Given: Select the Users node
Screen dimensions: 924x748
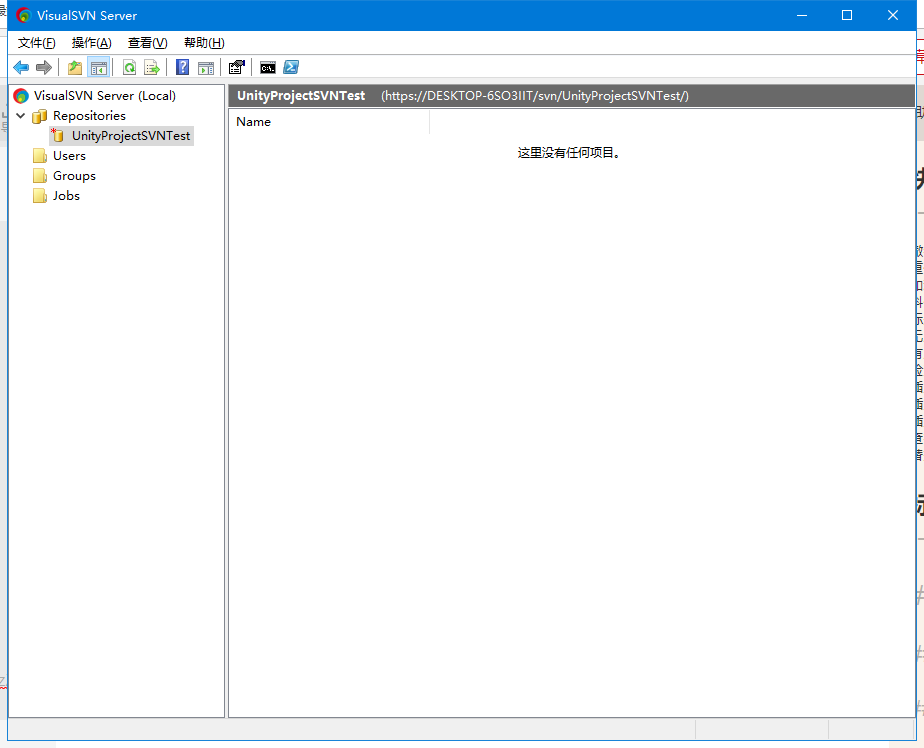Looking at the screenshot, I should pos(69,156).
